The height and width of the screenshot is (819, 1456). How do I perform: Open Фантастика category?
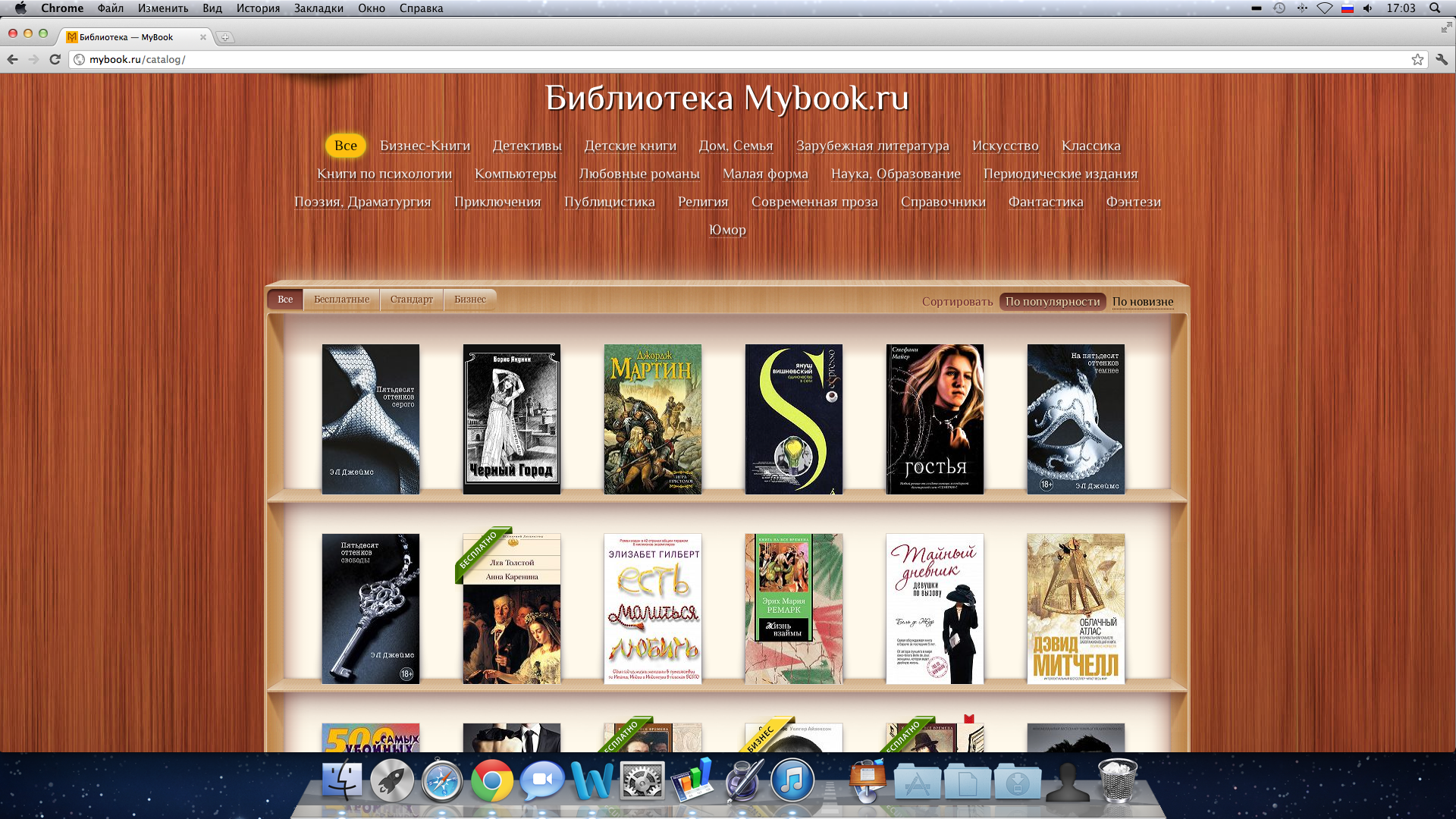[x=1046, y=202]
